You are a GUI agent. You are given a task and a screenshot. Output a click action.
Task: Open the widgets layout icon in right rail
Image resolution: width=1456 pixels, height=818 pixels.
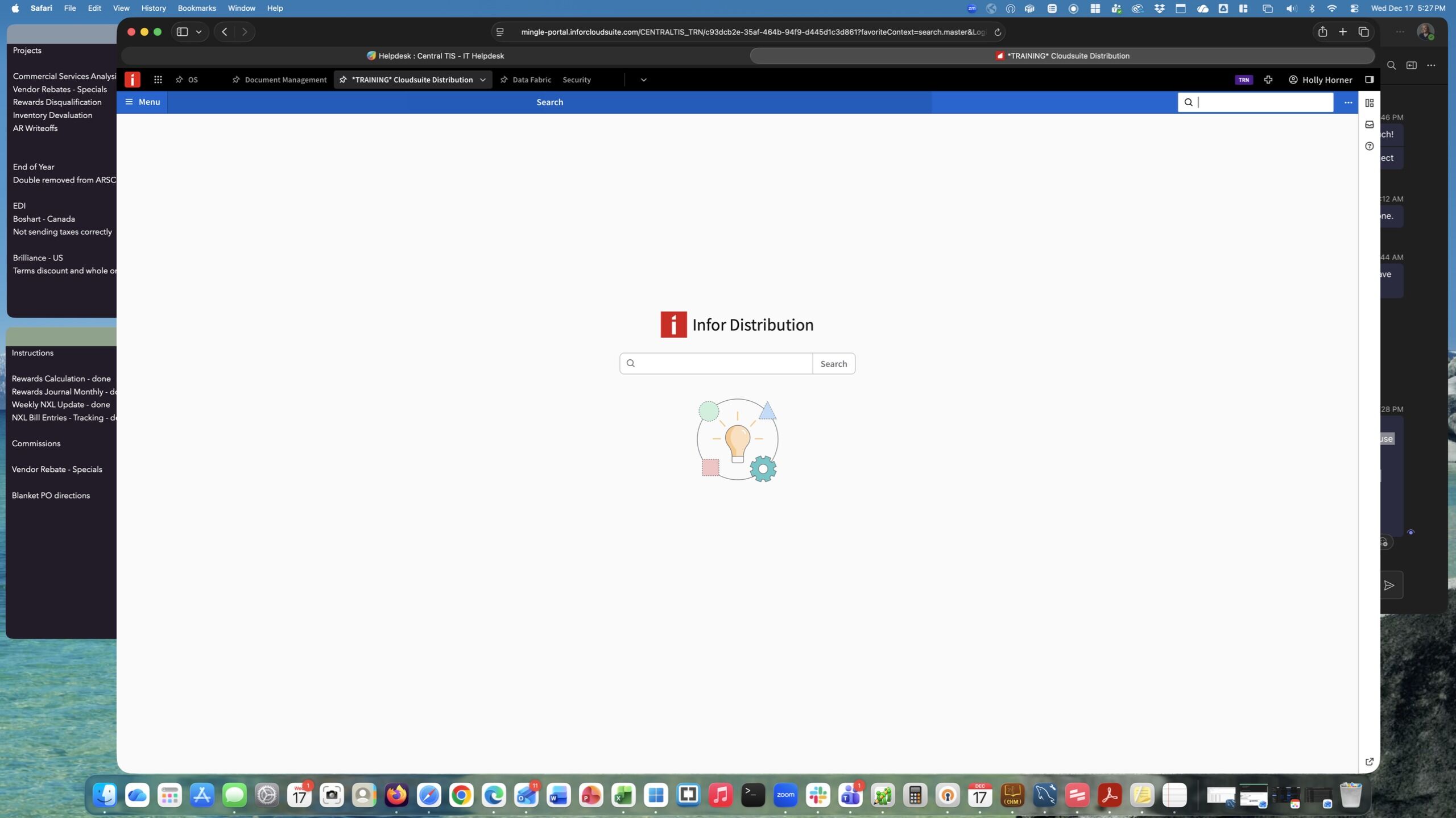(x=1370, y=103)
